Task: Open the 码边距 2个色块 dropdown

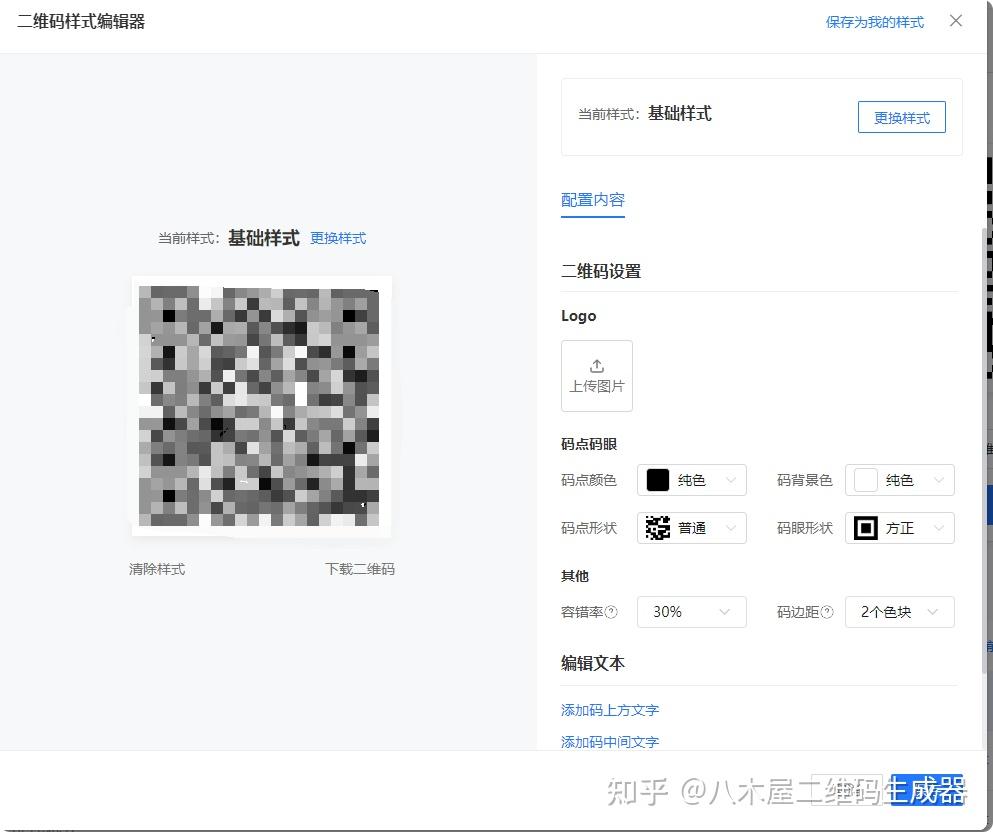Action: click(899, 612)
